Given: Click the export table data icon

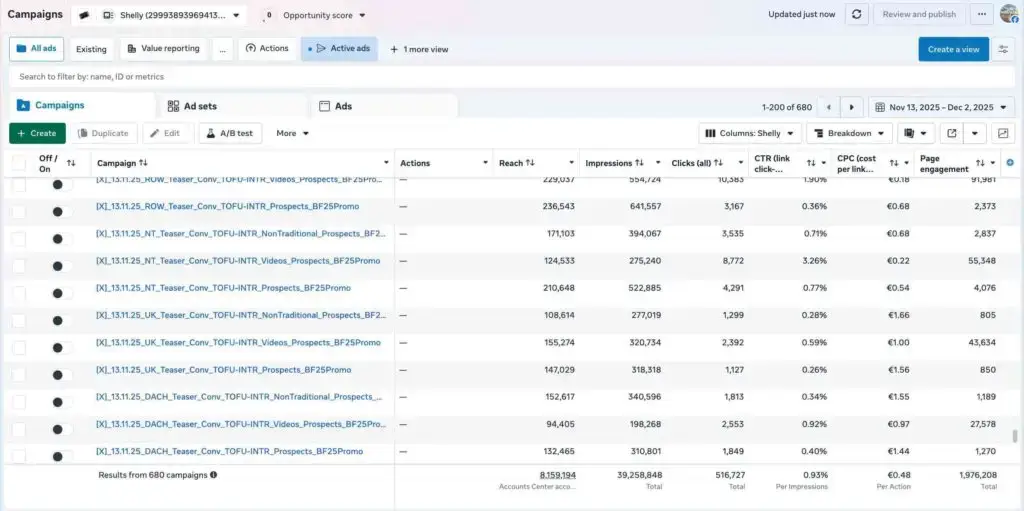Looking at the screenshot, I should tap(952, 133).
